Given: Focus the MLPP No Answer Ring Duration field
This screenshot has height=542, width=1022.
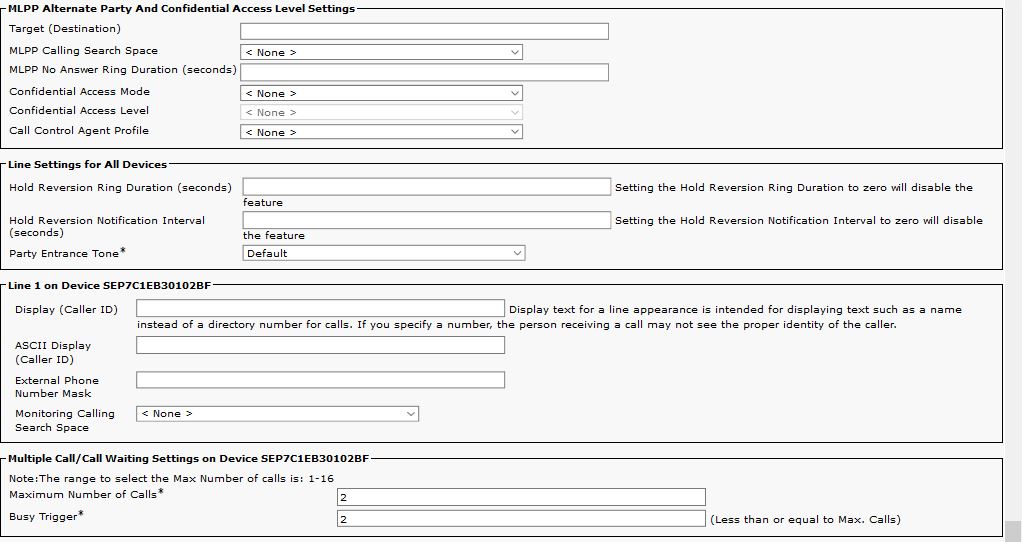Looking at the screenshot, I should (424, 72).
